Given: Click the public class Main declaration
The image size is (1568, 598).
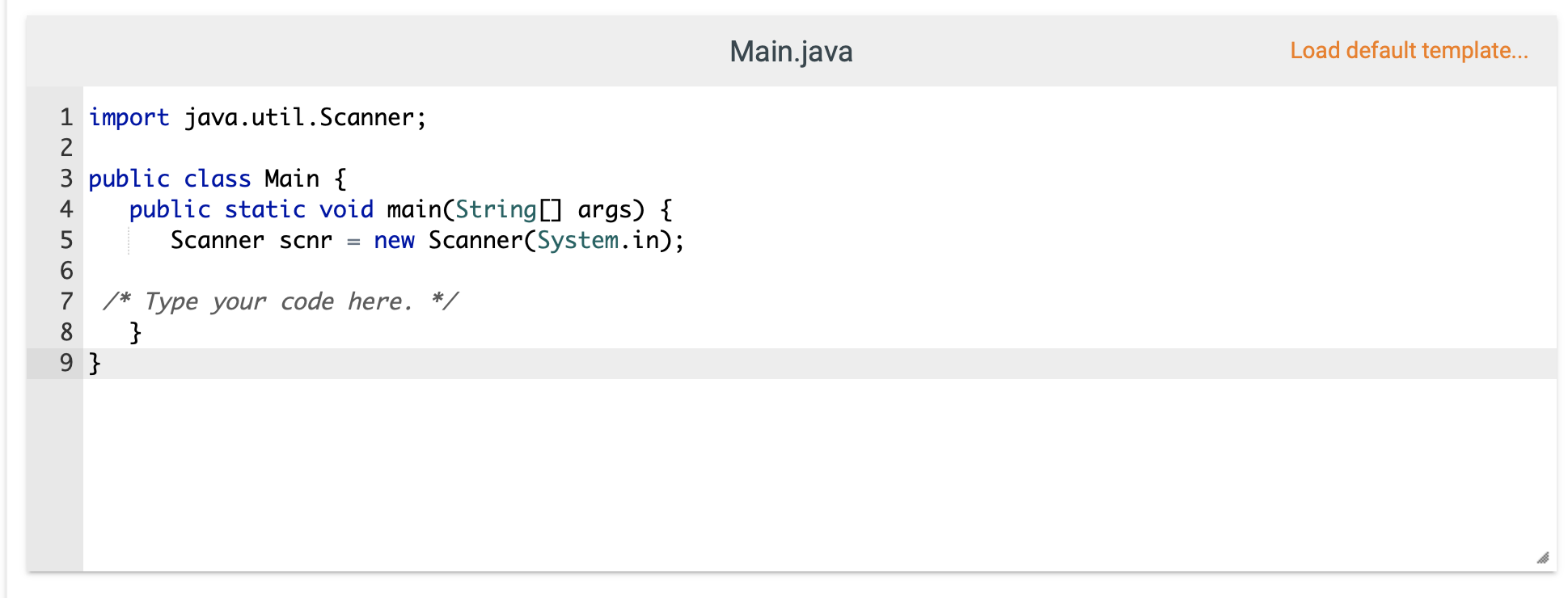Looking at the screenshot, I should click(x=214, y=178).
